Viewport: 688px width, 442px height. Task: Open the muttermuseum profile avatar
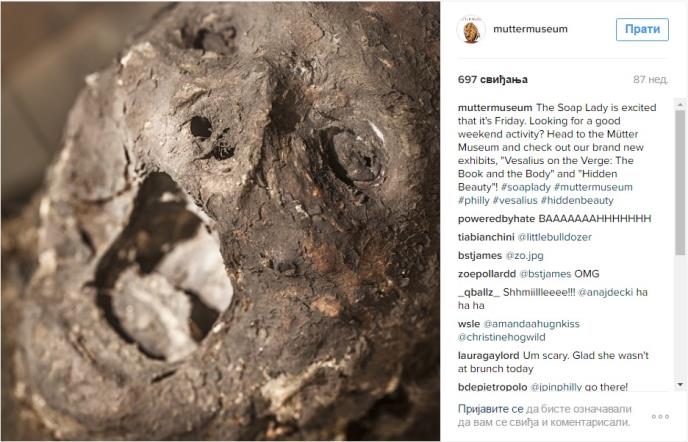tap(471, 29)
